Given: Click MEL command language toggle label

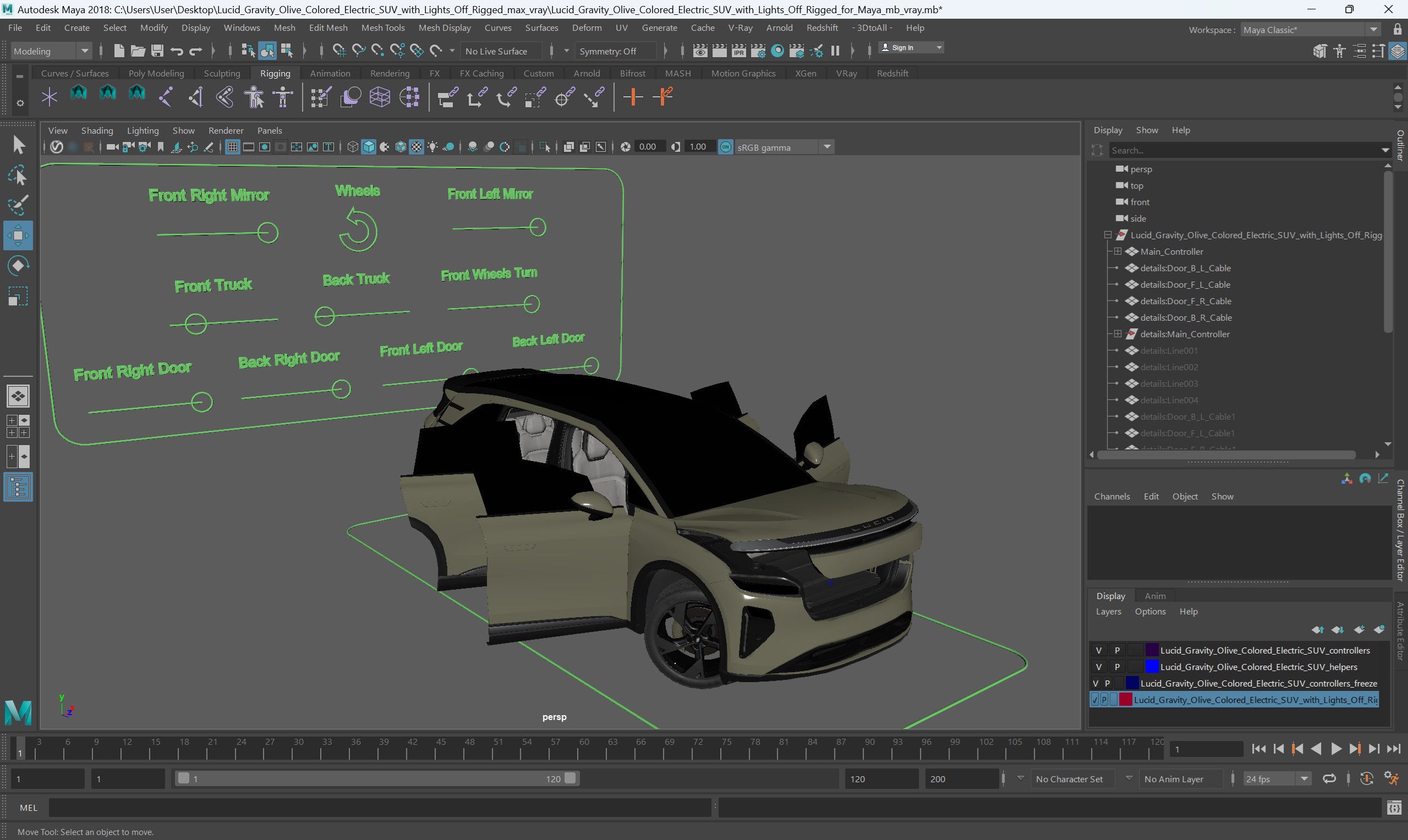Looking at the screenshot, I should pyautogui.click(x=28, y=808).
